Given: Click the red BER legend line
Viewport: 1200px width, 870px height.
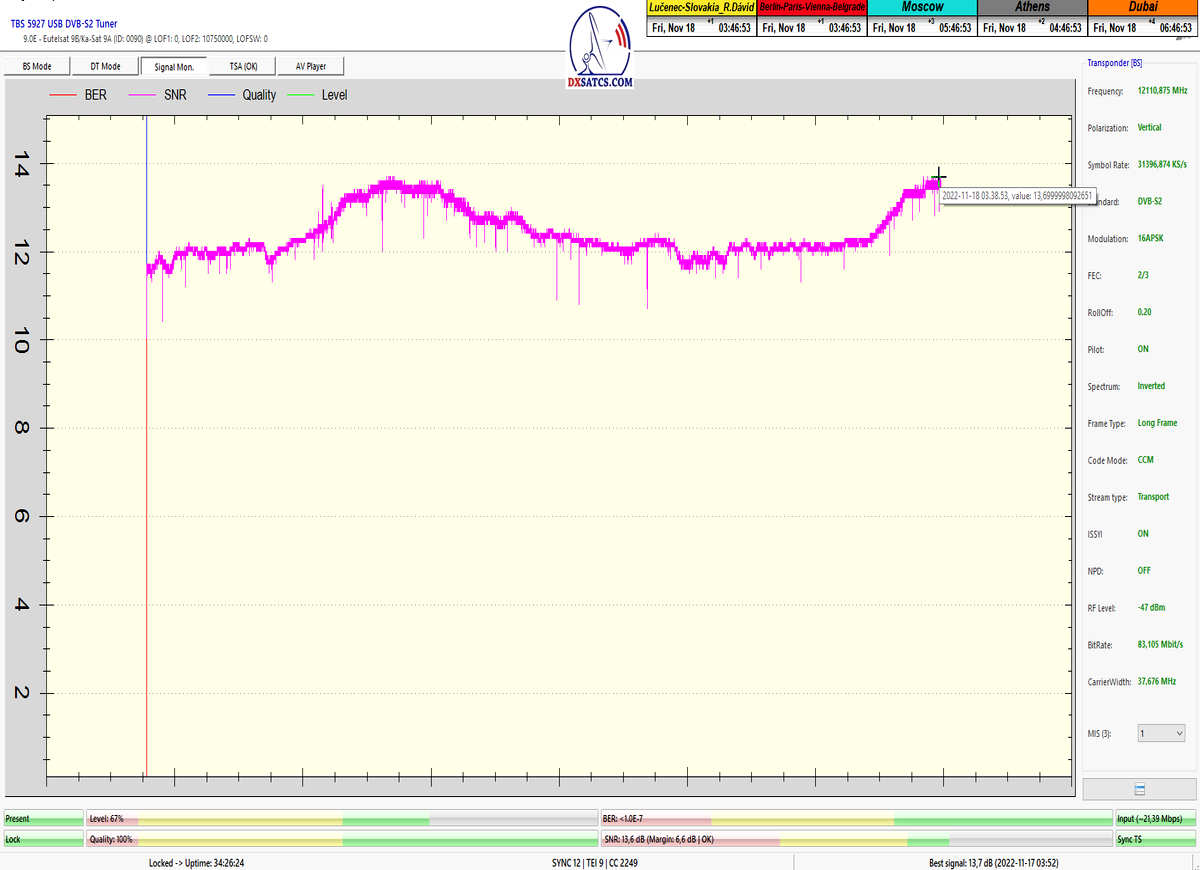Looking at the screenshot, I should [63, 95].
